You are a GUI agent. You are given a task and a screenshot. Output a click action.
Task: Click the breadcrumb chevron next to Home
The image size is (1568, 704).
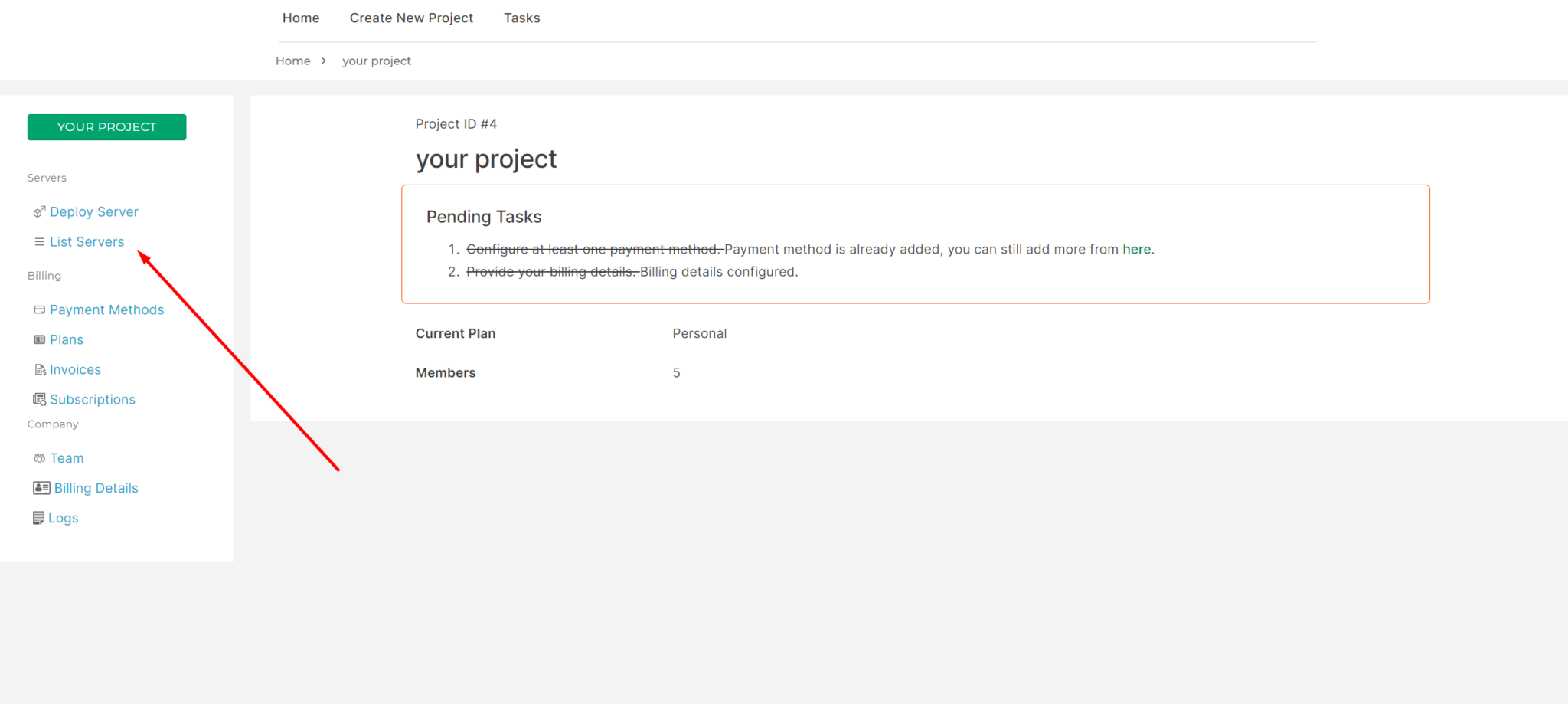pyautogui.click(x=323, y=61)
